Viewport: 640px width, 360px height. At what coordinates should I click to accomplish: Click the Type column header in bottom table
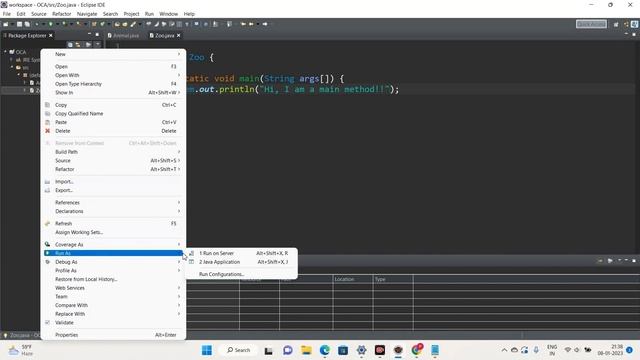click(393, 279)
